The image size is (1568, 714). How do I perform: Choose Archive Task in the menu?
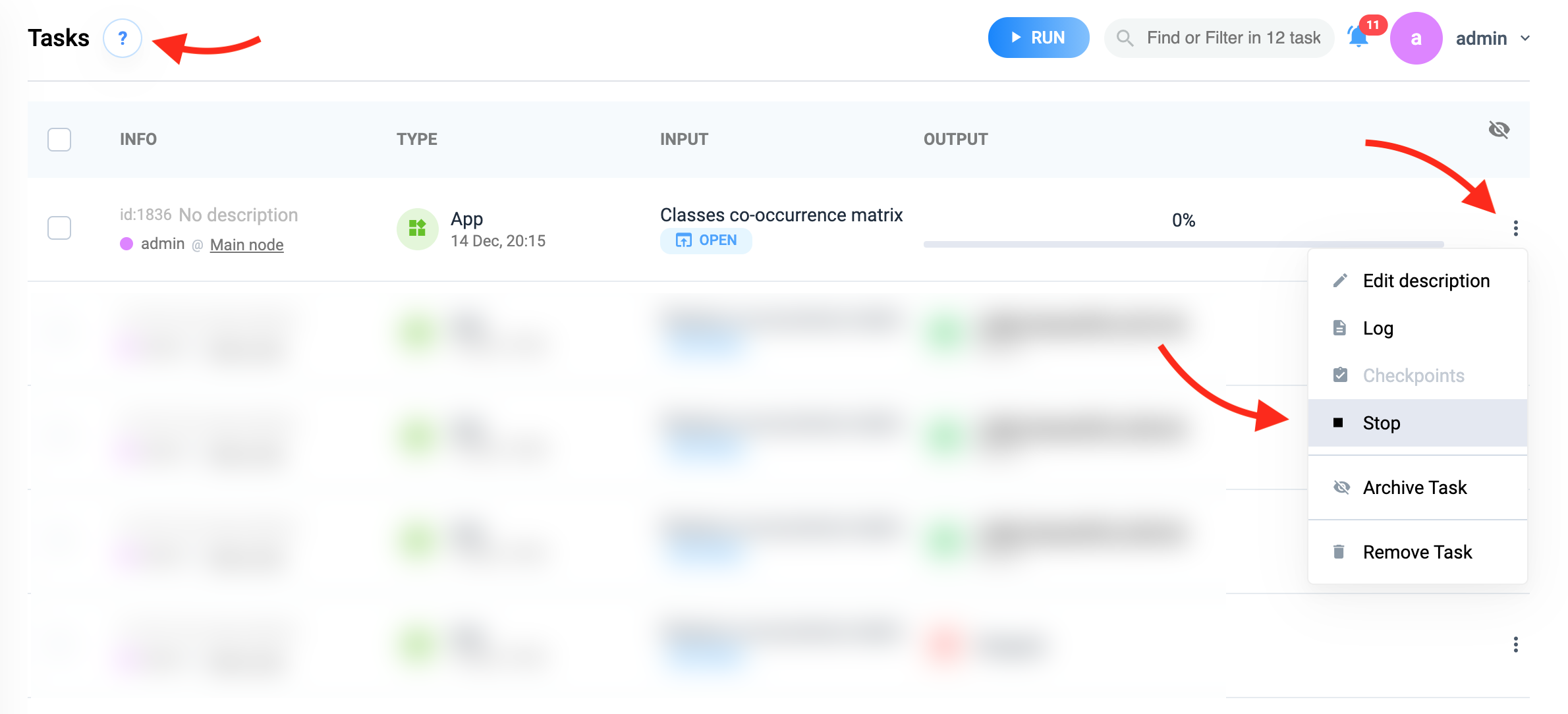[1414, 487]
